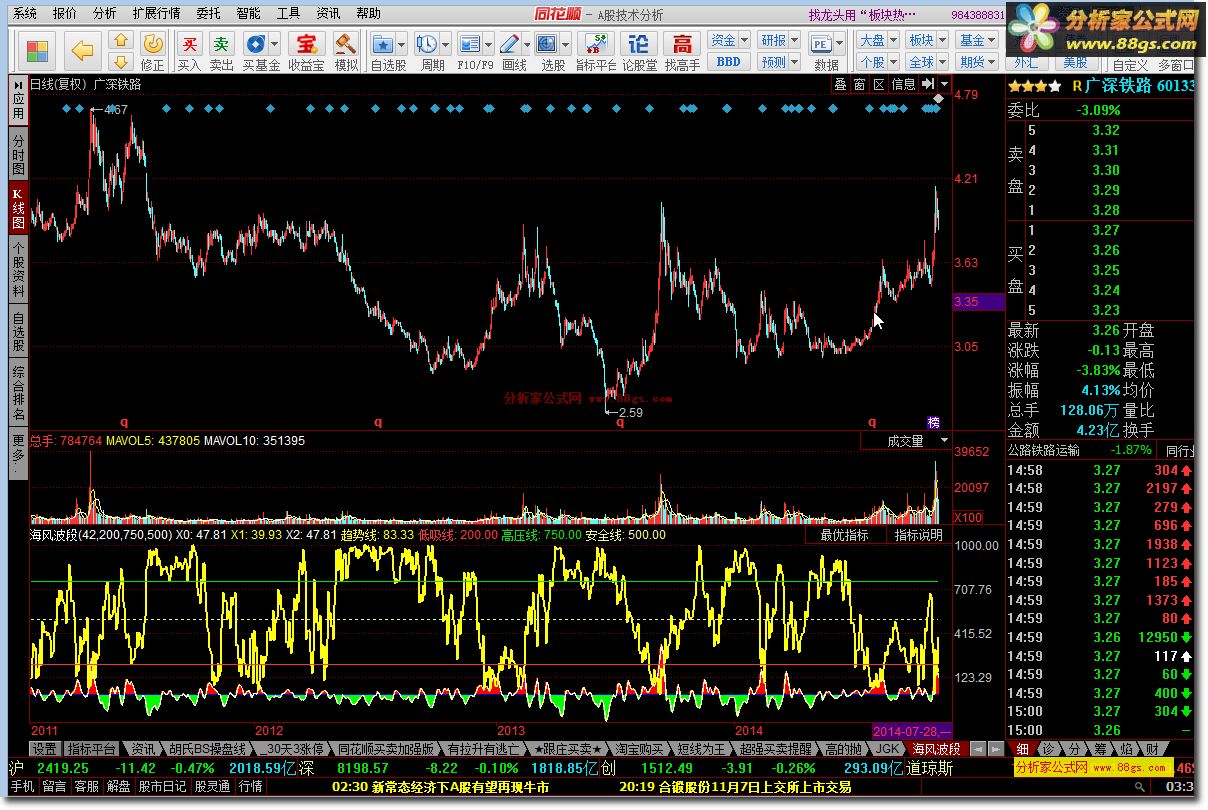
Task: Open the 修正 correction tool
Action: (153, 50)
